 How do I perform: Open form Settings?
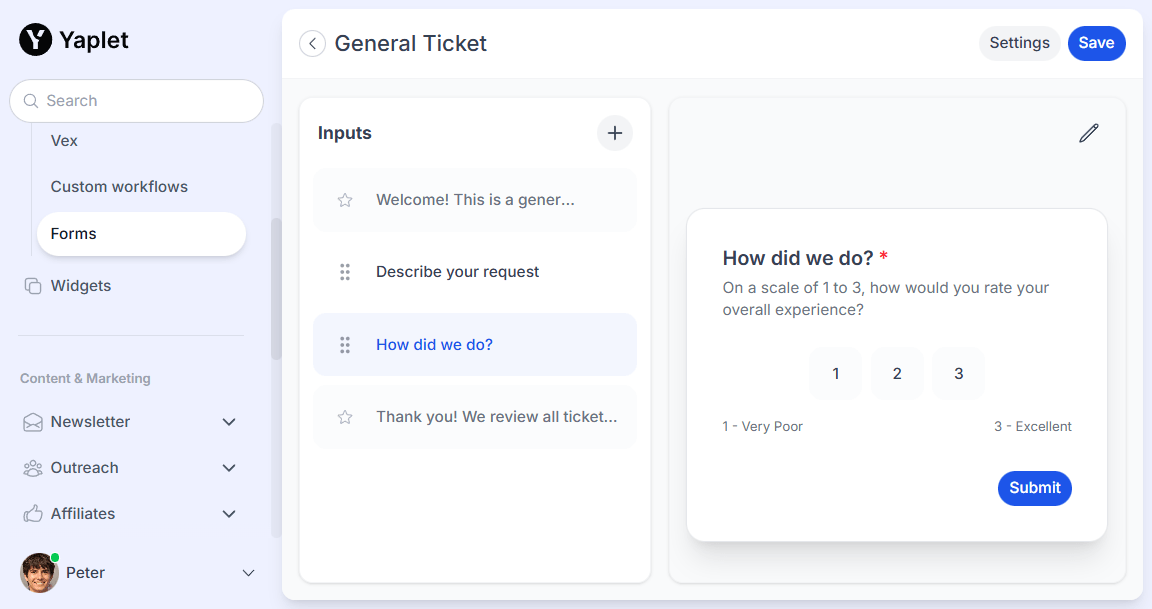click(x=1019, y=43)
